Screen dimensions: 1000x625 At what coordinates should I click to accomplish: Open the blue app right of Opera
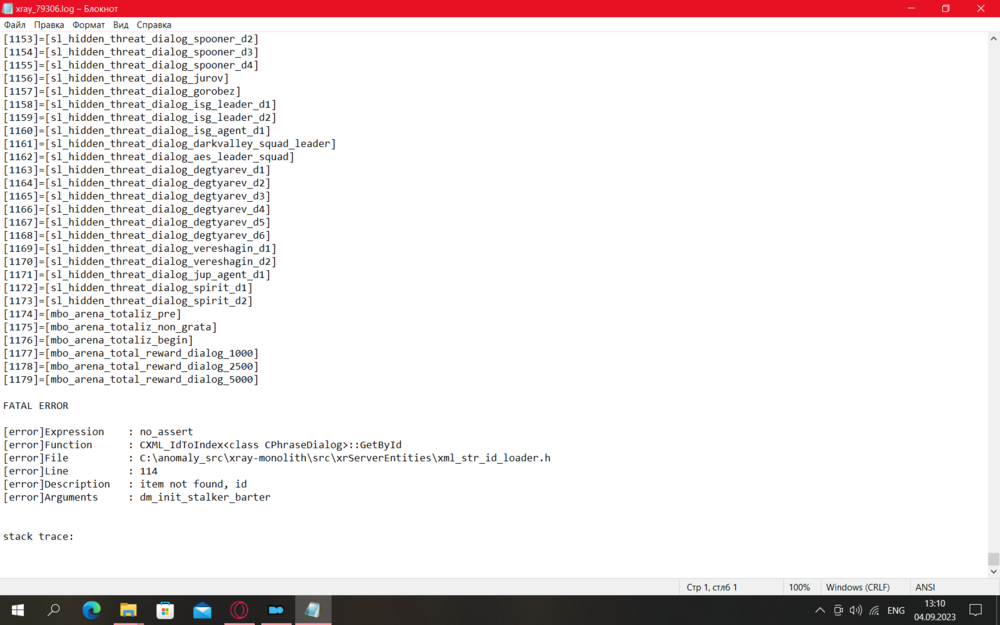276,610
